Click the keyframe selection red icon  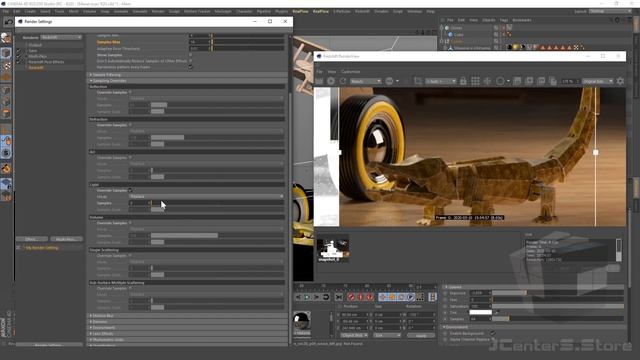pyautogui.click(x=370, y=297)
